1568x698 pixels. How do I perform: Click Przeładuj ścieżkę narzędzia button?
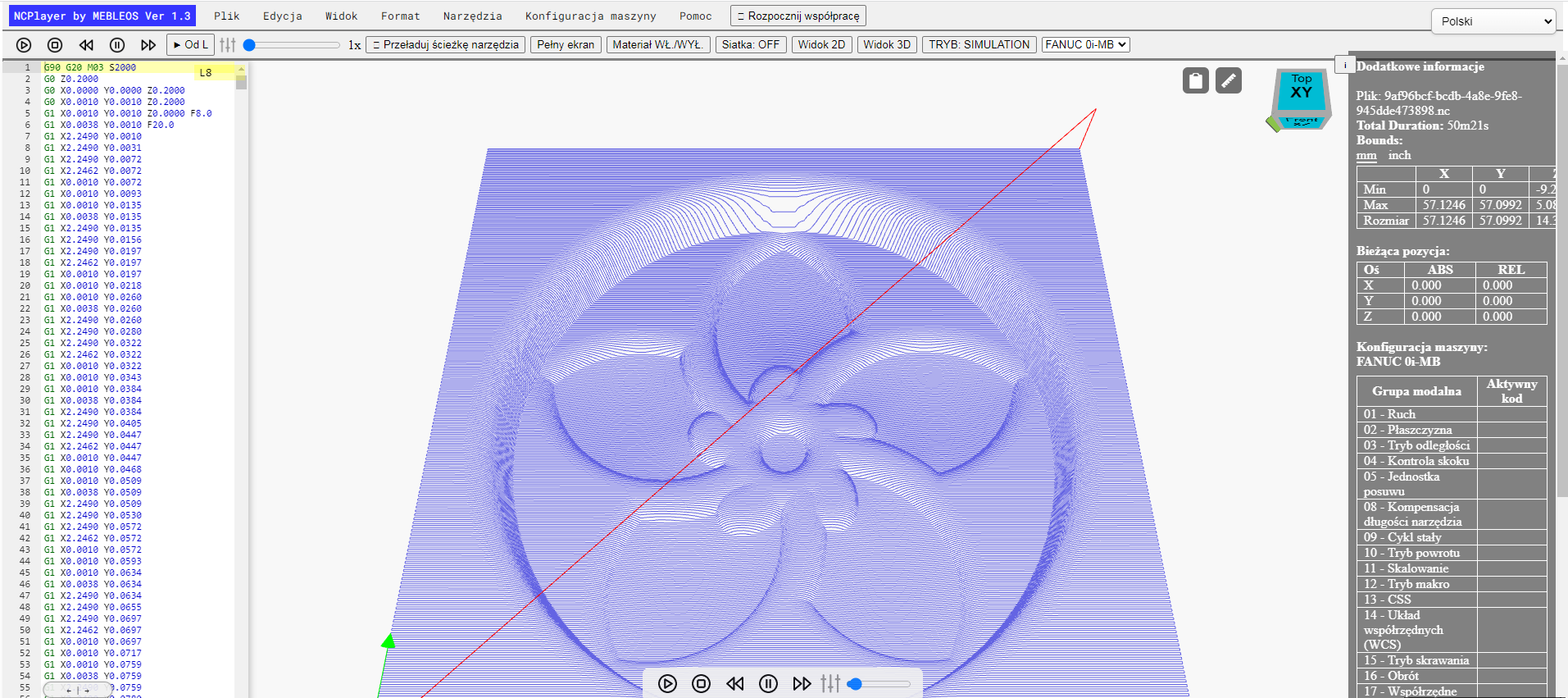point(446,45)
